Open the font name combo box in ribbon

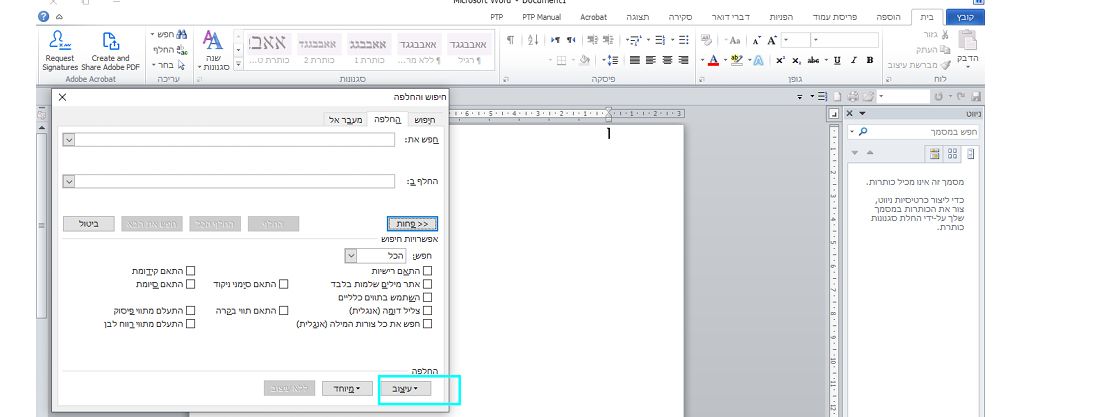tap(845, 40)
